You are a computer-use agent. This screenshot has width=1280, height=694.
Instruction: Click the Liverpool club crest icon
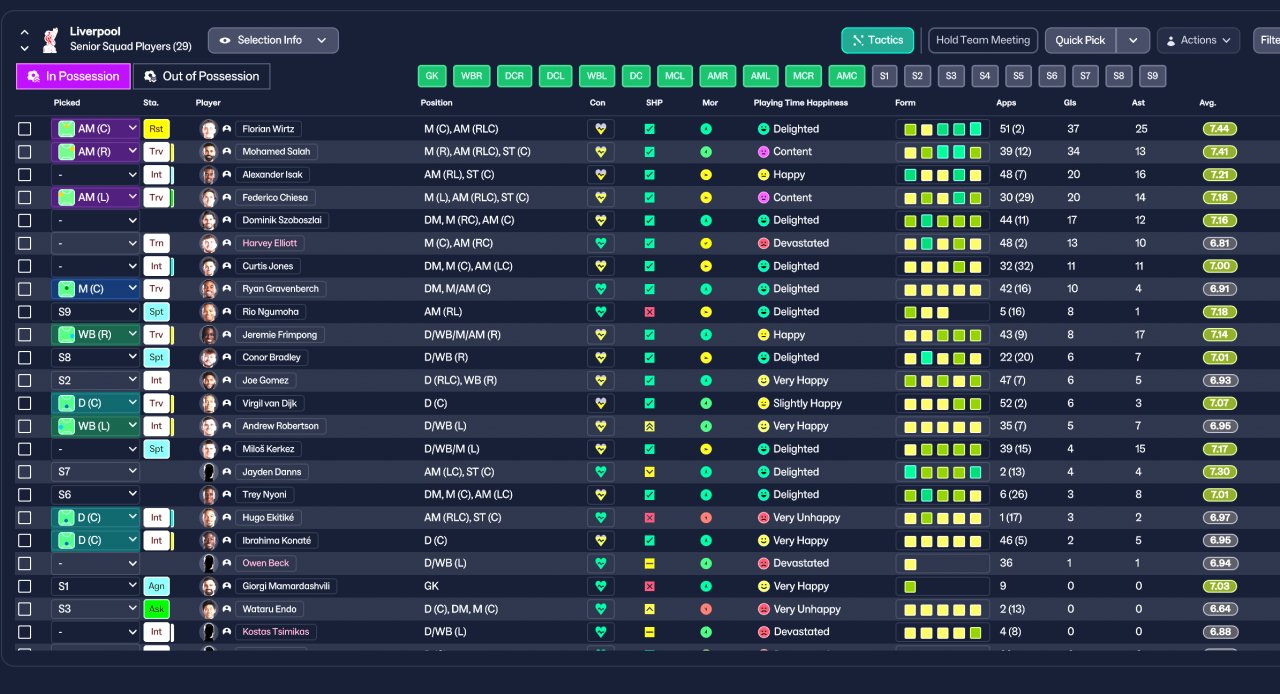[x=50, y=40]
